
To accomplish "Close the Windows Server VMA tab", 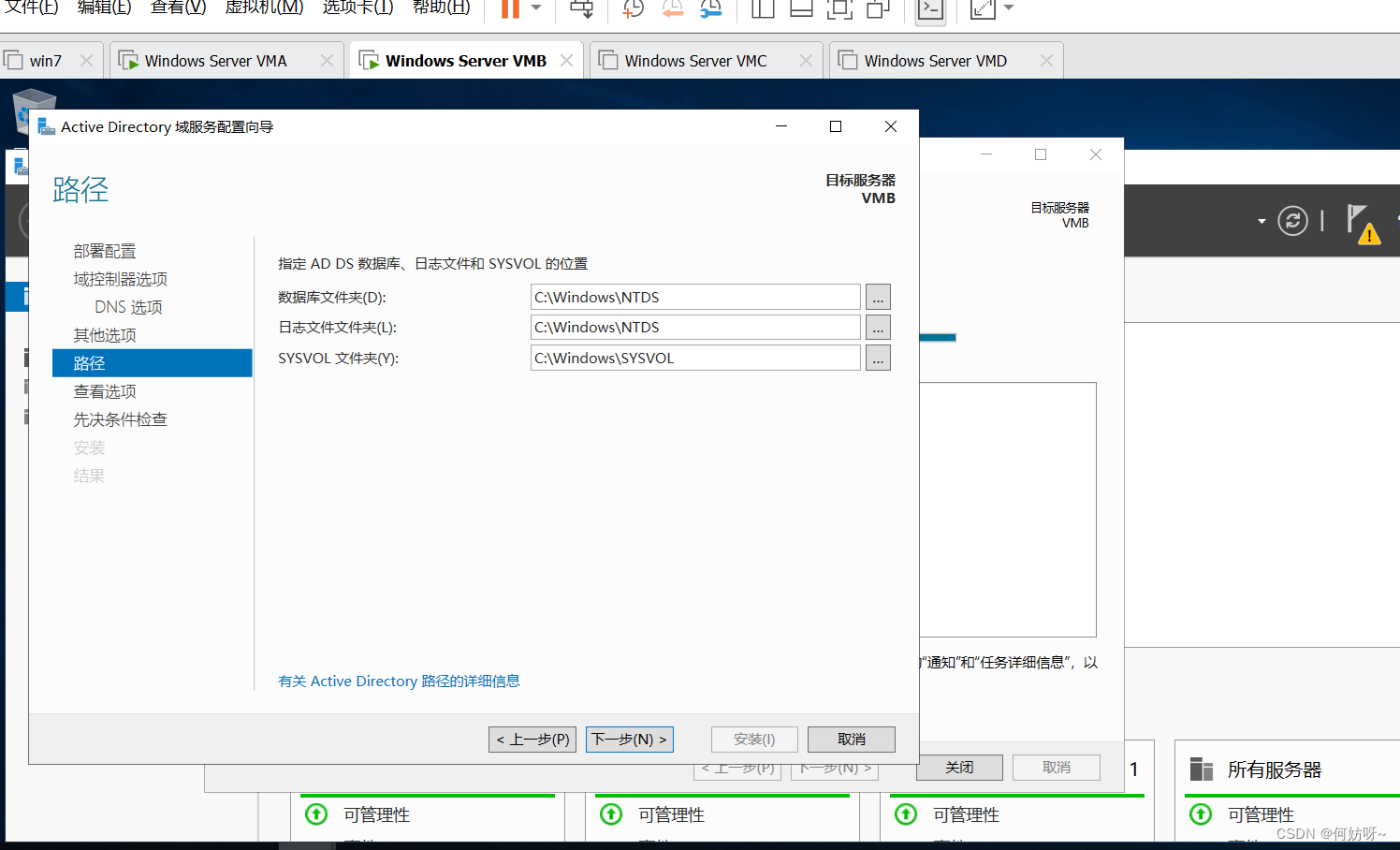I will (x=327, y=61).
